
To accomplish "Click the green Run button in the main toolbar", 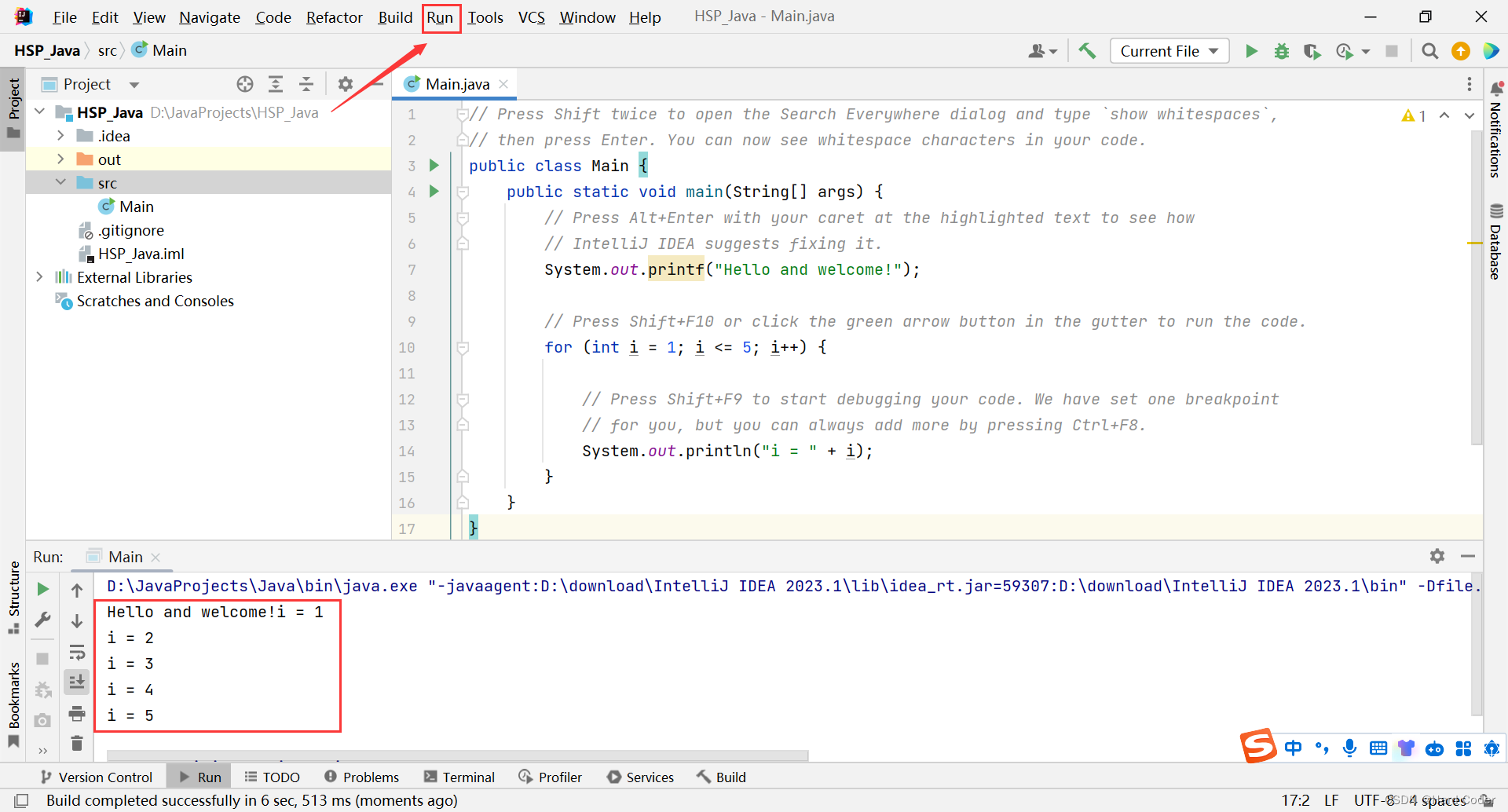I will (1251, 51).
